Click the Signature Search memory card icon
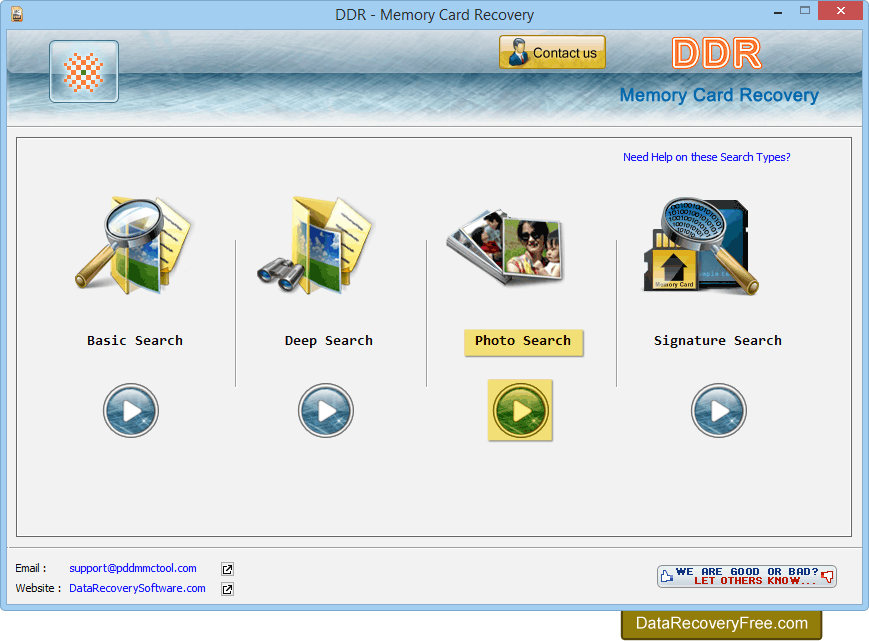Viewport: 869px width, 641px height. coord(701,245)
